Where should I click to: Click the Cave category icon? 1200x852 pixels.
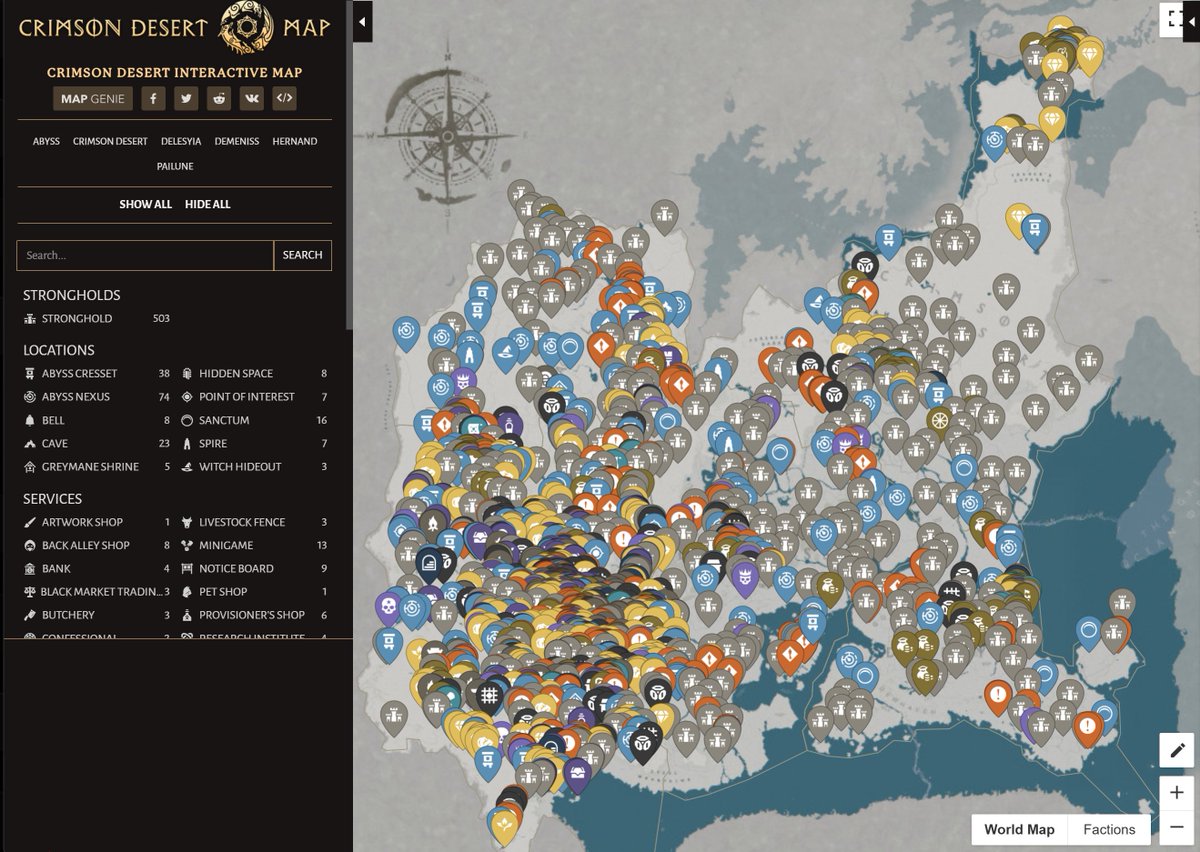(x=31, y=444)
